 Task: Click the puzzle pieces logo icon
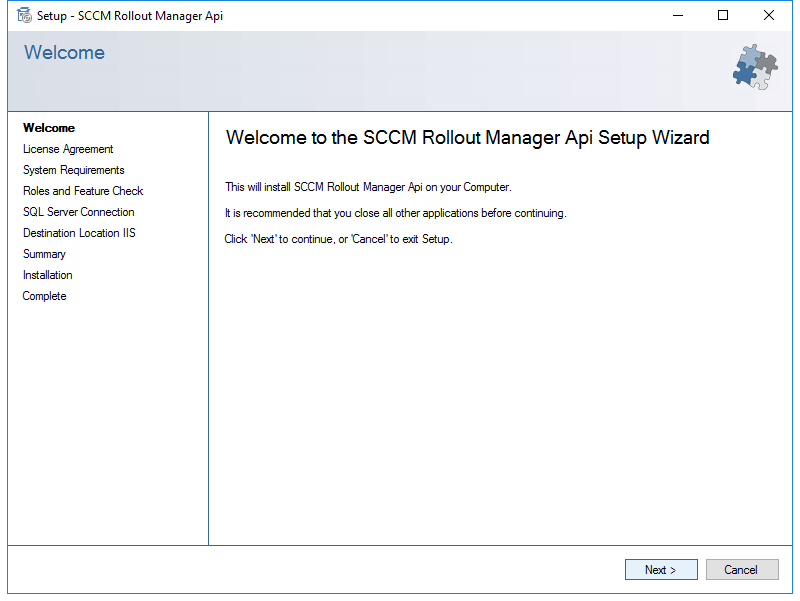[x=755, y=67]
